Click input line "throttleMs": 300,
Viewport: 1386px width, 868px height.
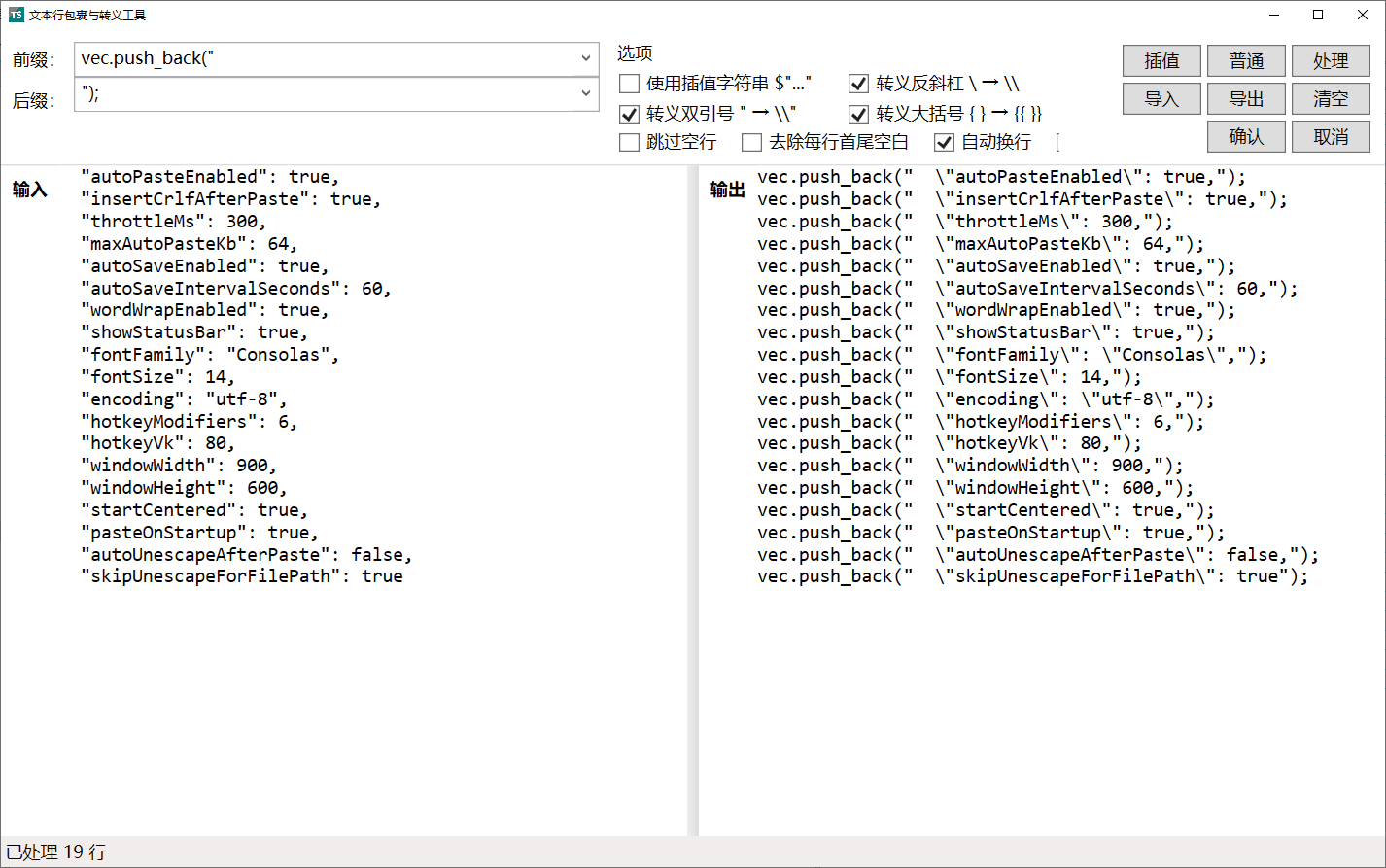(174, 222)
